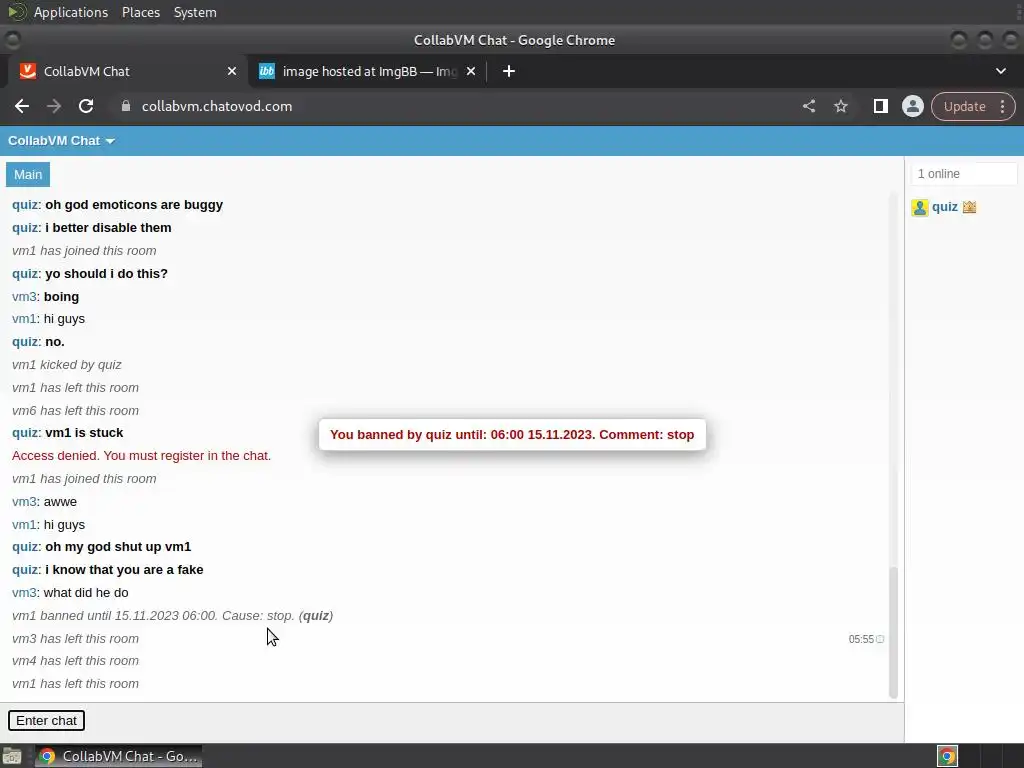
Task: Click the 'vm1 banned until 15.11.2023' line
Action: click(x=172, y=615)
